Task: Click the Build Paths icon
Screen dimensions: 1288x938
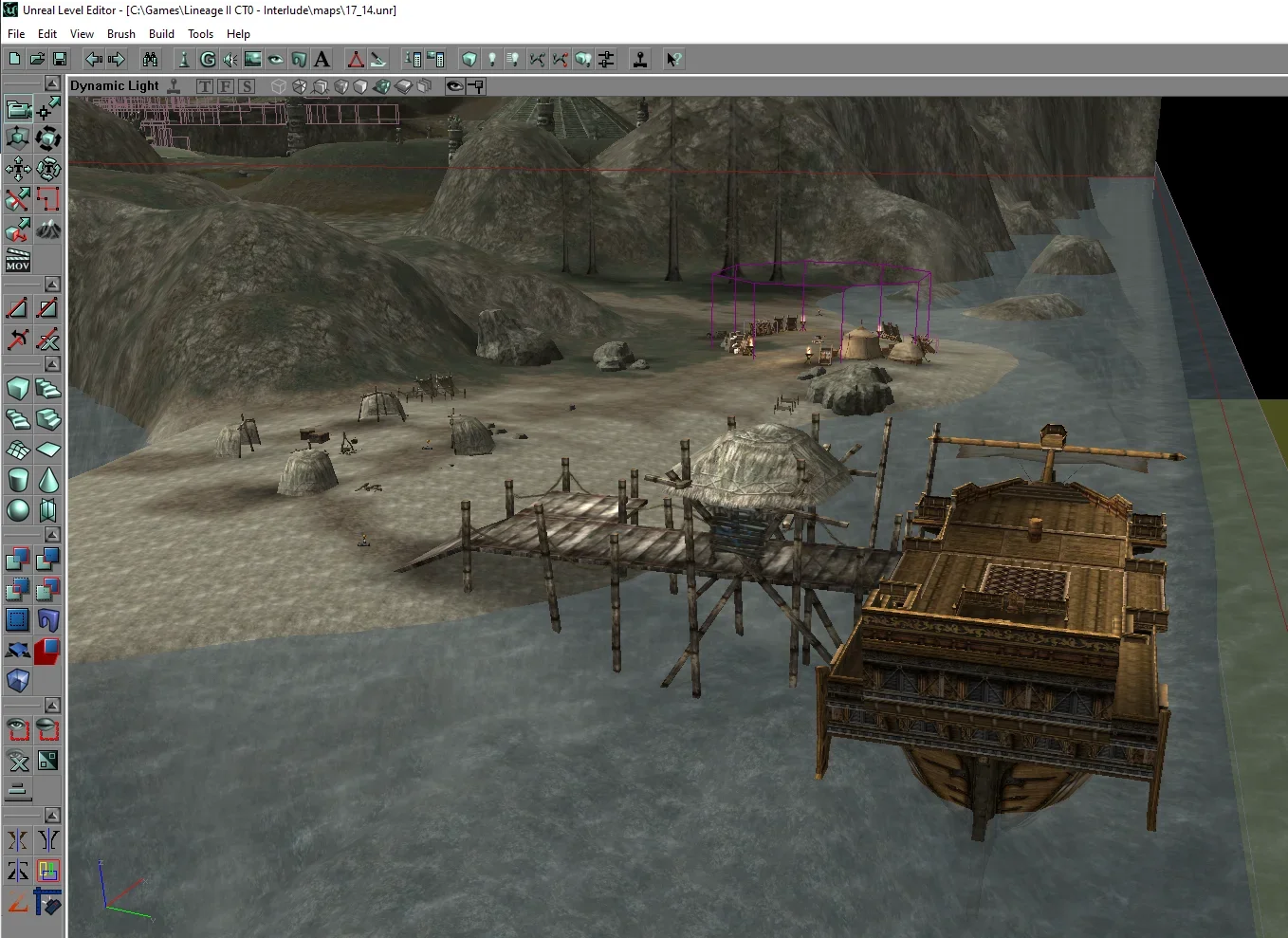Action: coord(537,59)
